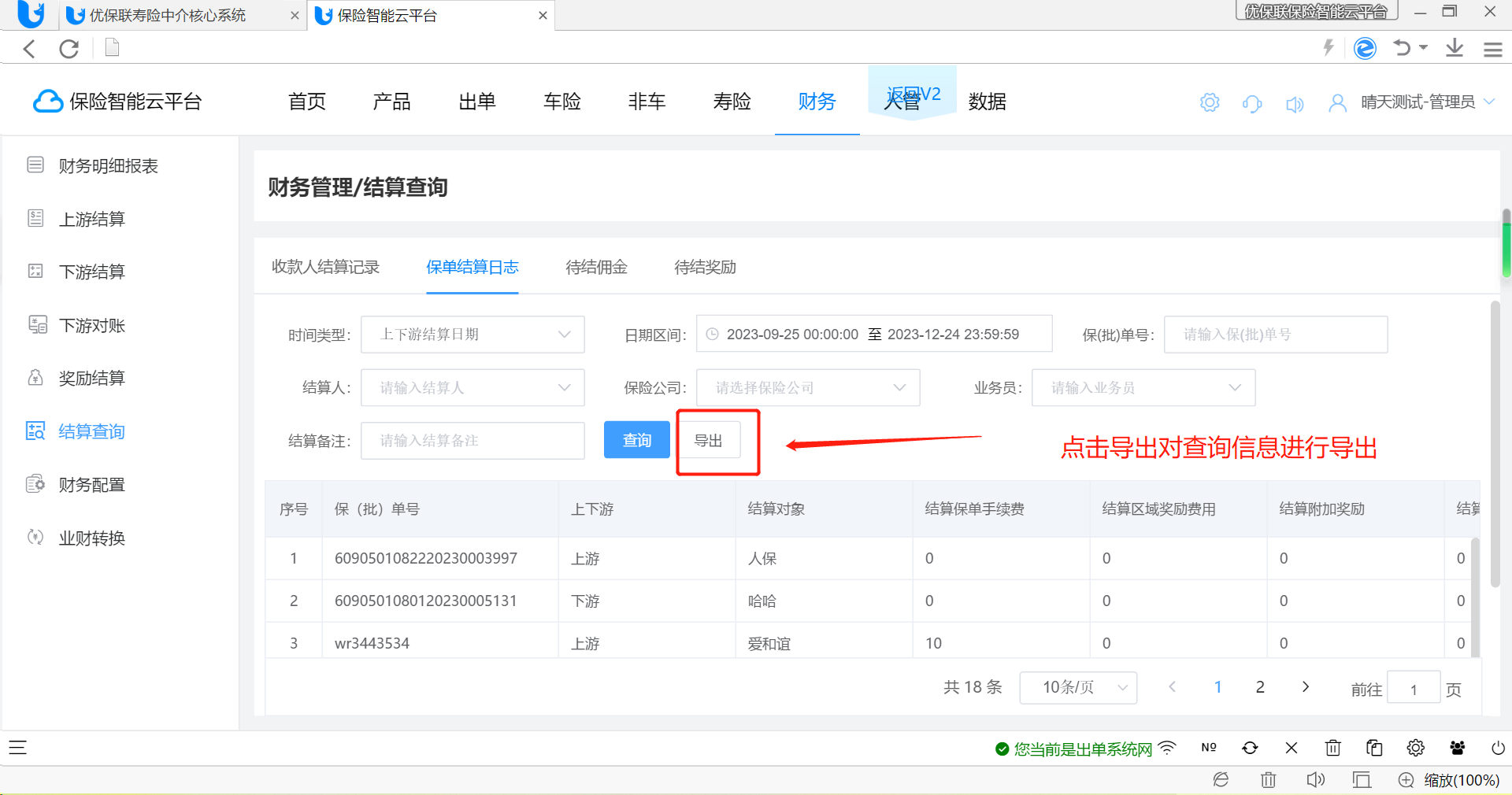Open the gear settings icon in status bar
This screenshot has height=795, width=1512.
tap(1416, 748)
